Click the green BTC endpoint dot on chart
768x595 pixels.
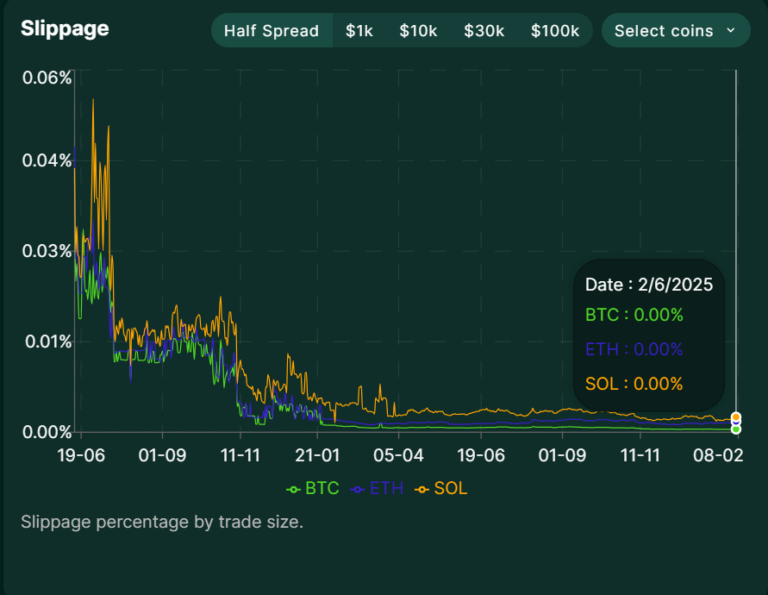(736, 429)
